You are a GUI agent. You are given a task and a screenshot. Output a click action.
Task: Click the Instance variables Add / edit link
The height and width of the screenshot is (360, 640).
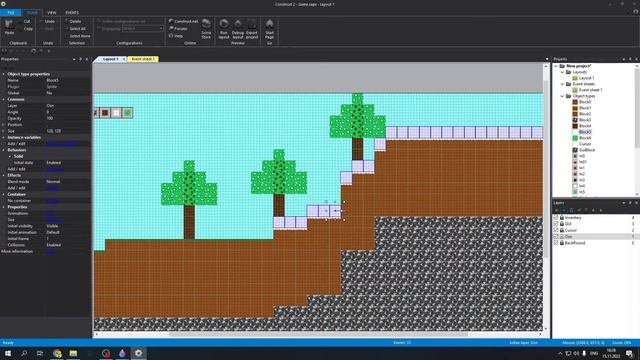pyautogui.click(x=62, y=144)
